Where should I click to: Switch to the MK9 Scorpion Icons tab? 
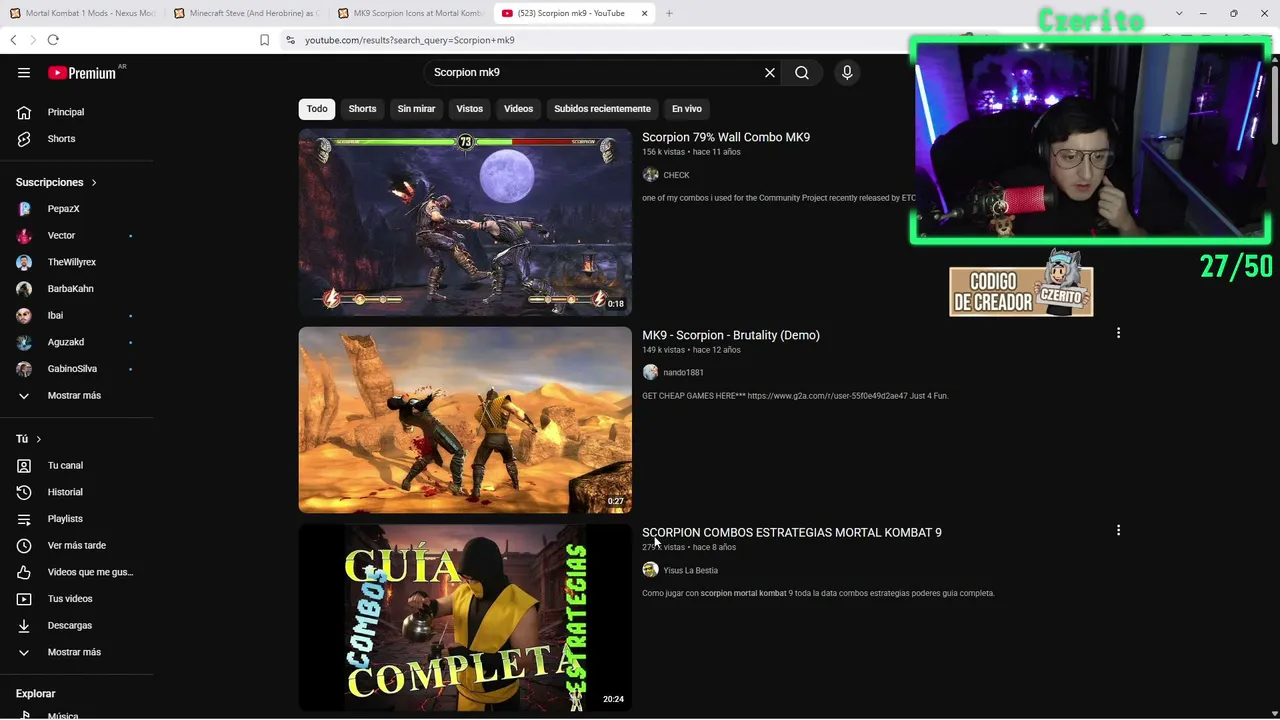(x=410, y=13)
